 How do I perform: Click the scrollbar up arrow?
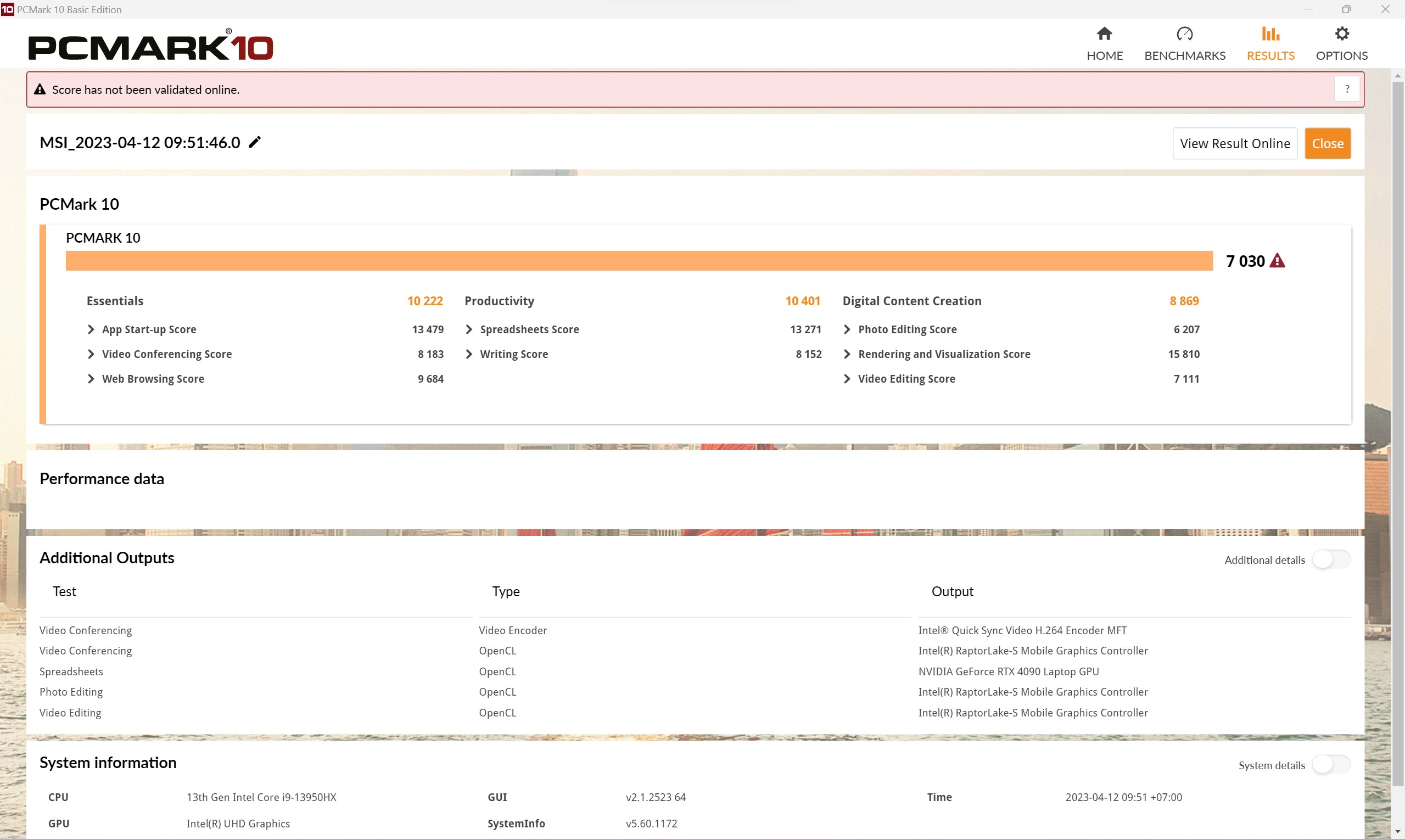coord(1398,75)
